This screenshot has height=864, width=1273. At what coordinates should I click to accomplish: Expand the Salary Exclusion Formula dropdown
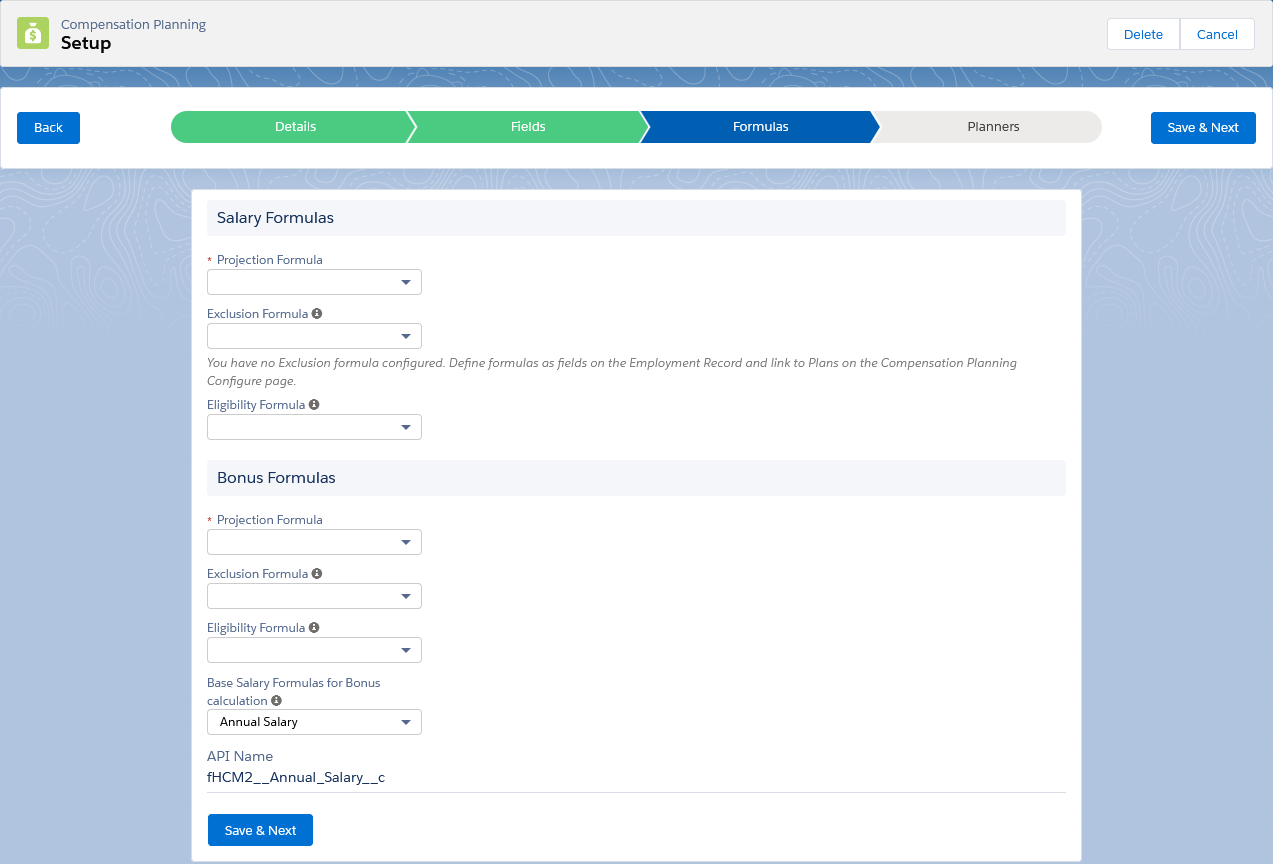[x=314, y=337]
